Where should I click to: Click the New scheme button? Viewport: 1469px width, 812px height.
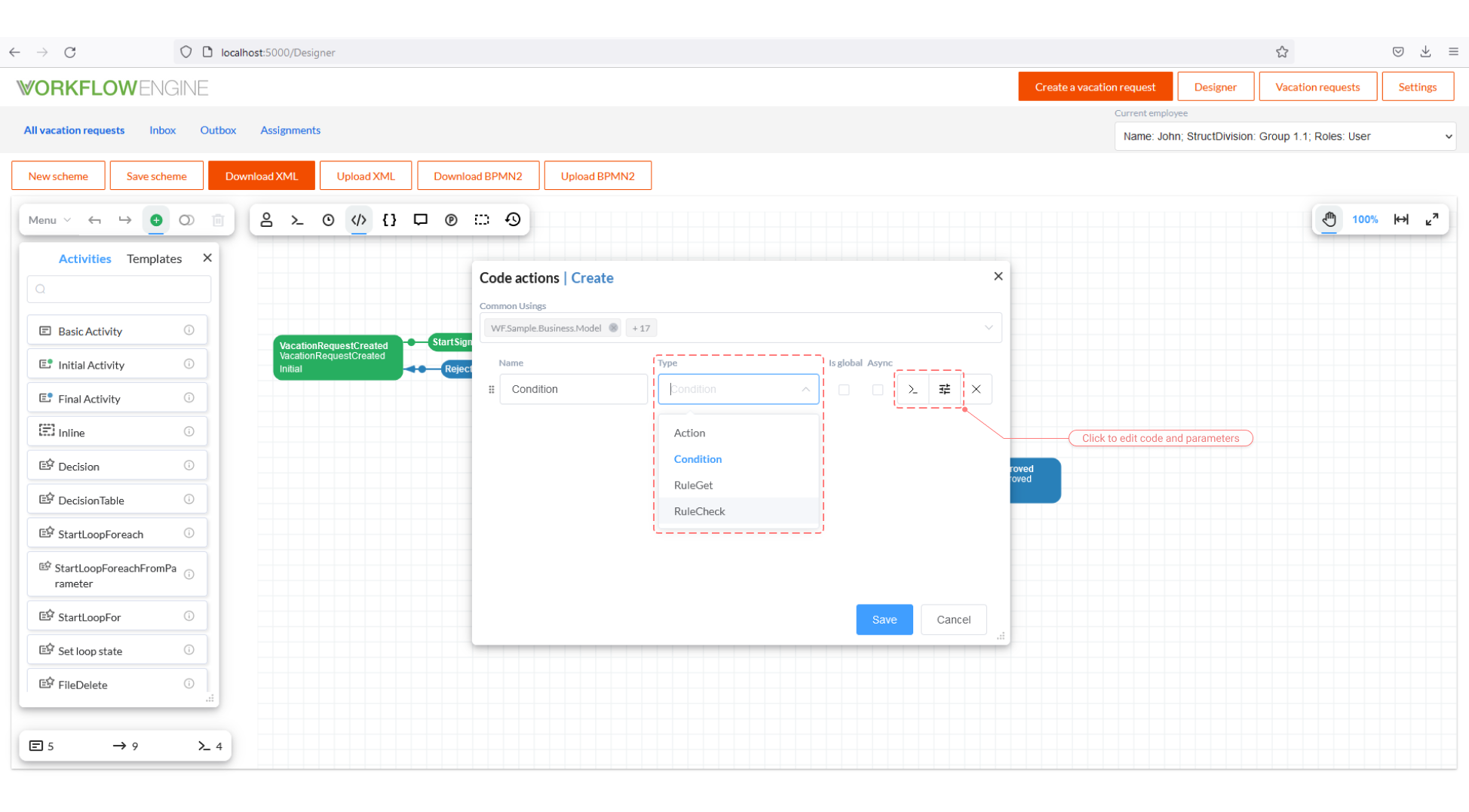[58, 176]
